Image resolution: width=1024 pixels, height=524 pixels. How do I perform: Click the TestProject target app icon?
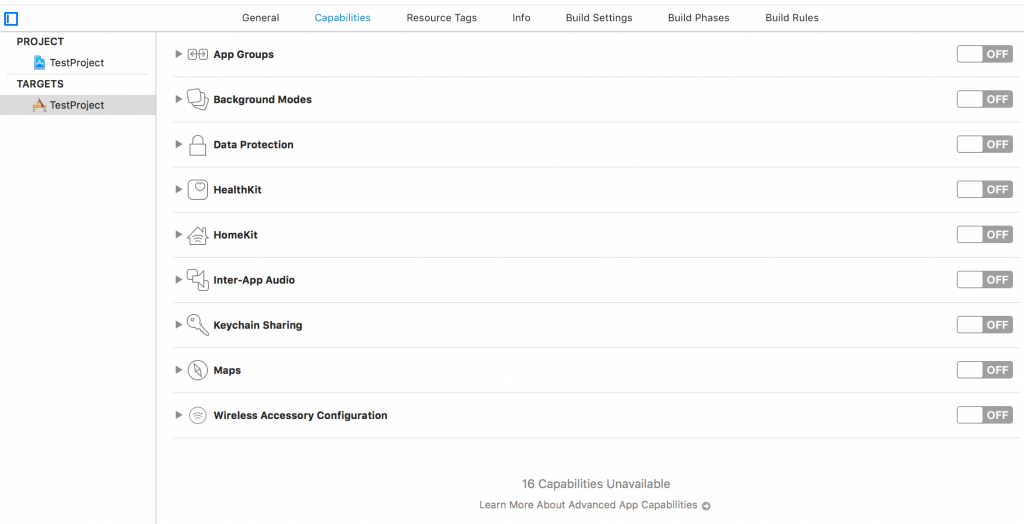(x=40, y=105)
